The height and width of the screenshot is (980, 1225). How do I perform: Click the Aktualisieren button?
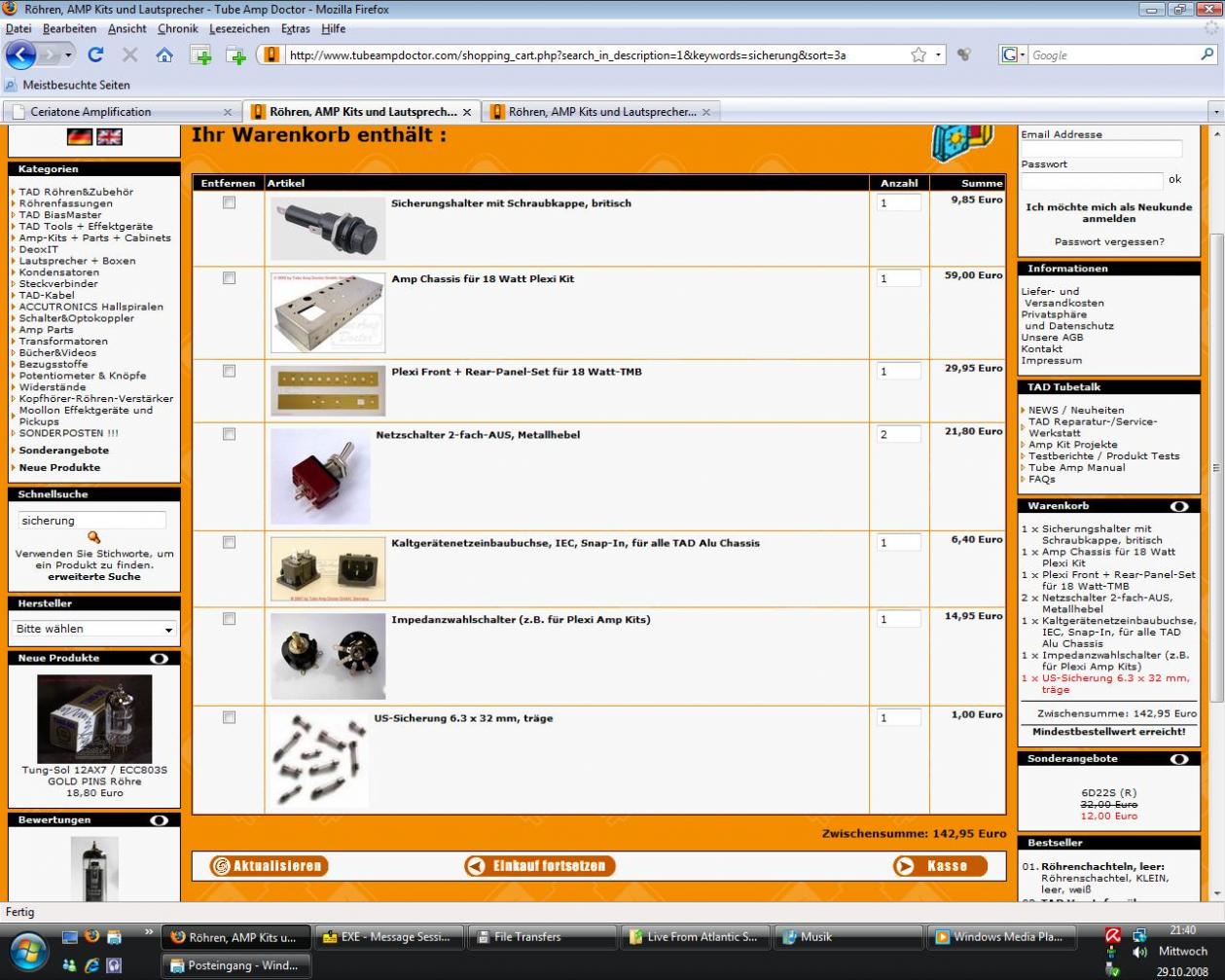[268, 866]
